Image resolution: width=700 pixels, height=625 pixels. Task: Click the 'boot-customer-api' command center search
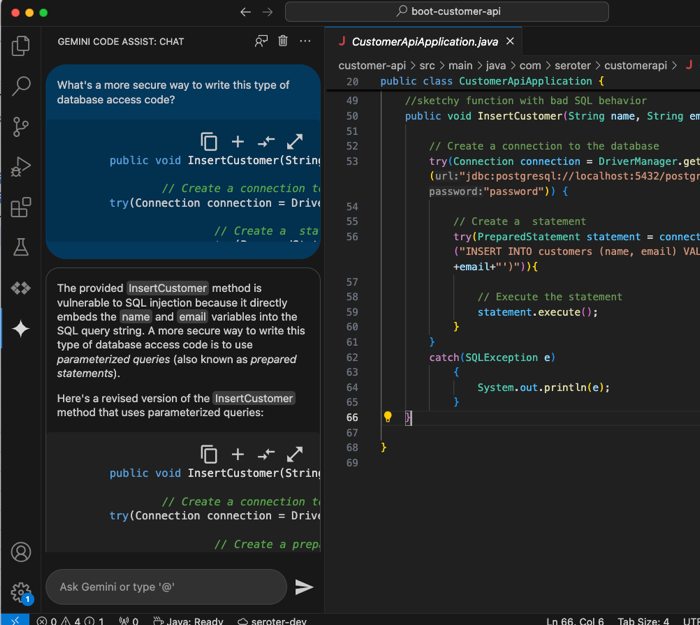(446, 12)
